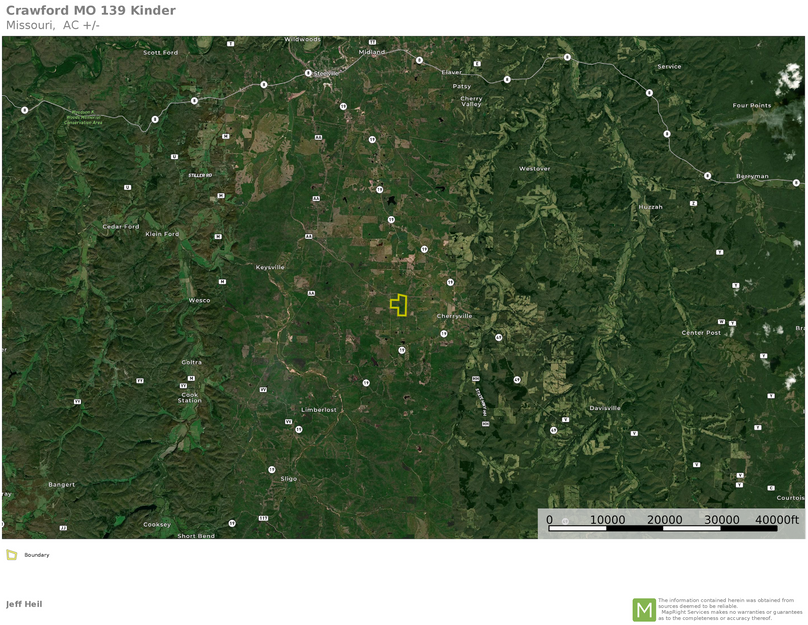Select the Courtois label on the map
Viewport: 808px width, 625px height.
tap(790, 498)
